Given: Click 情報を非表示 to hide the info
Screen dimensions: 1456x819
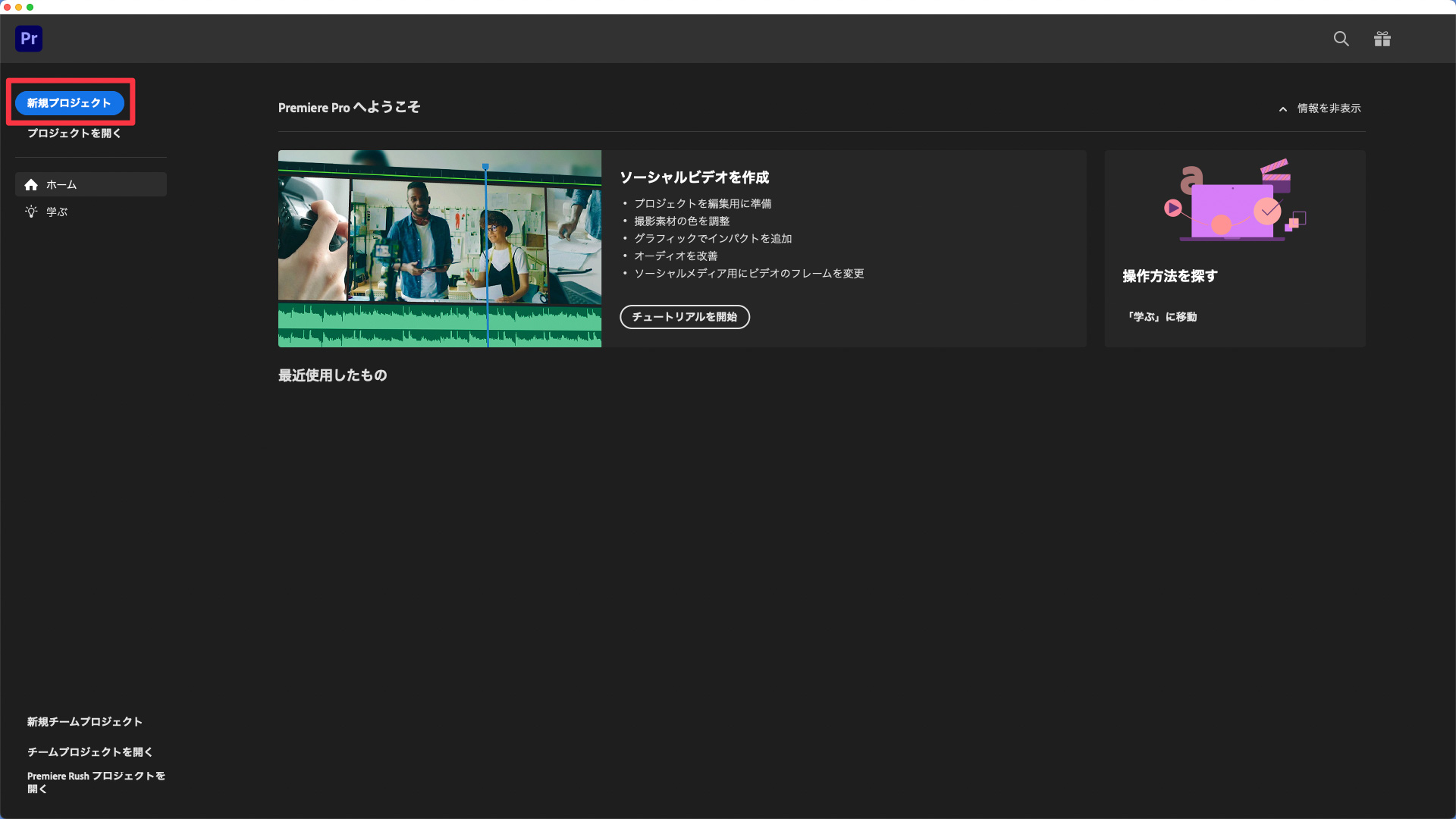Looking at the screenshot, I should [x=1329, y=108].
